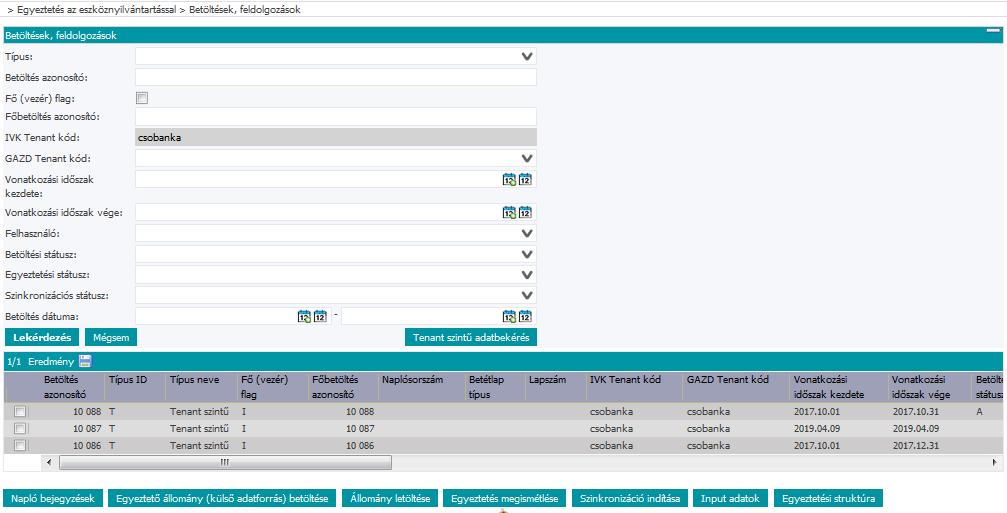This screenshot has height=513, width=1007.
Task: Collapse the Betöltések, feldolgozások panel via dash icon
Action: click(994, 32)
